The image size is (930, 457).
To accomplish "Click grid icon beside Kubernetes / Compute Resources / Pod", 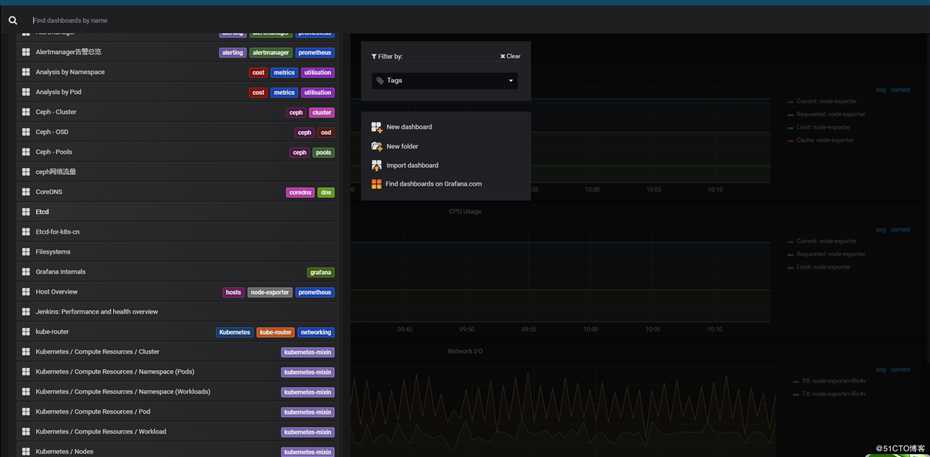I will click(x=26, y=412).
